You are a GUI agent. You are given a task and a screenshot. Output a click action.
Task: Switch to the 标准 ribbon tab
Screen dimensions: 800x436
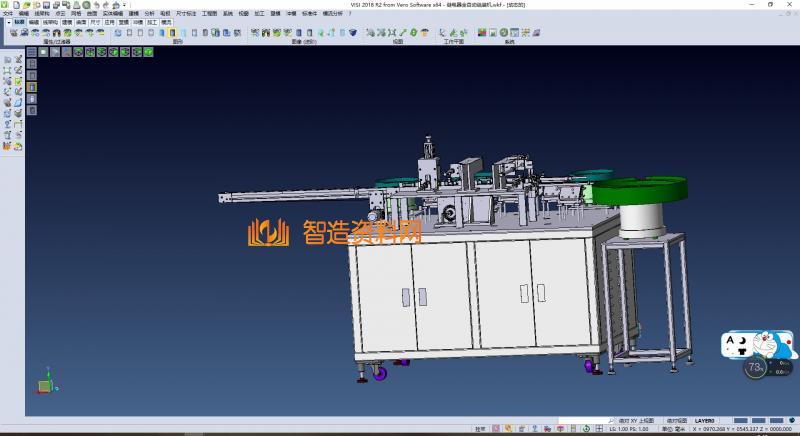coord(19,21)
